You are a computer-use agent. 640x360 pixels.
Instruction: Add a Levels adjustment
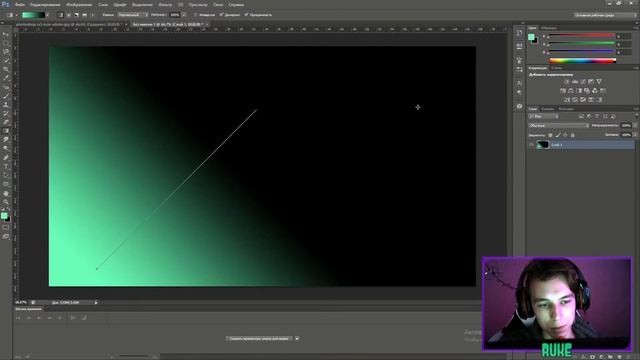click(575, 82)
